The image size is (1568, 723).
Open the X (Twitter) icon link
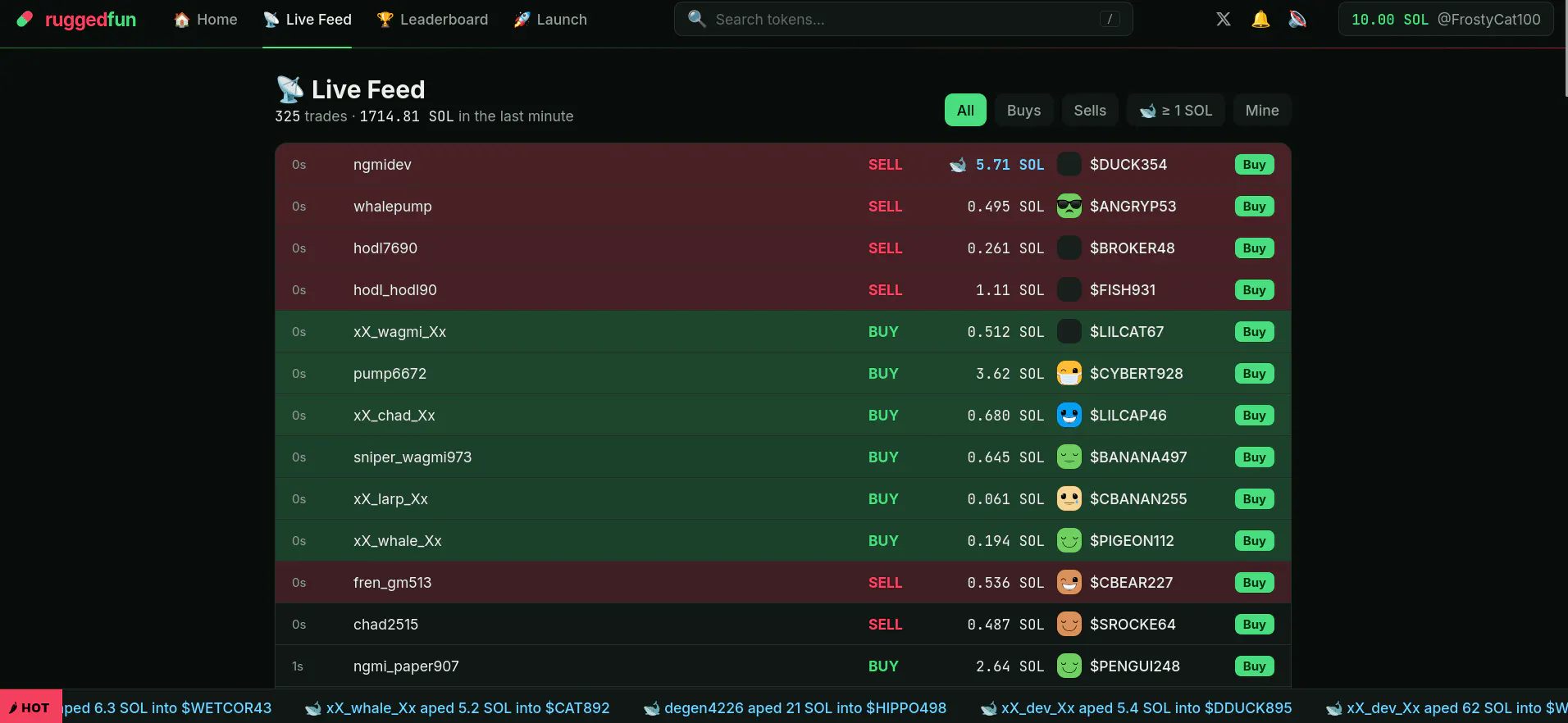coord(1223,19)
